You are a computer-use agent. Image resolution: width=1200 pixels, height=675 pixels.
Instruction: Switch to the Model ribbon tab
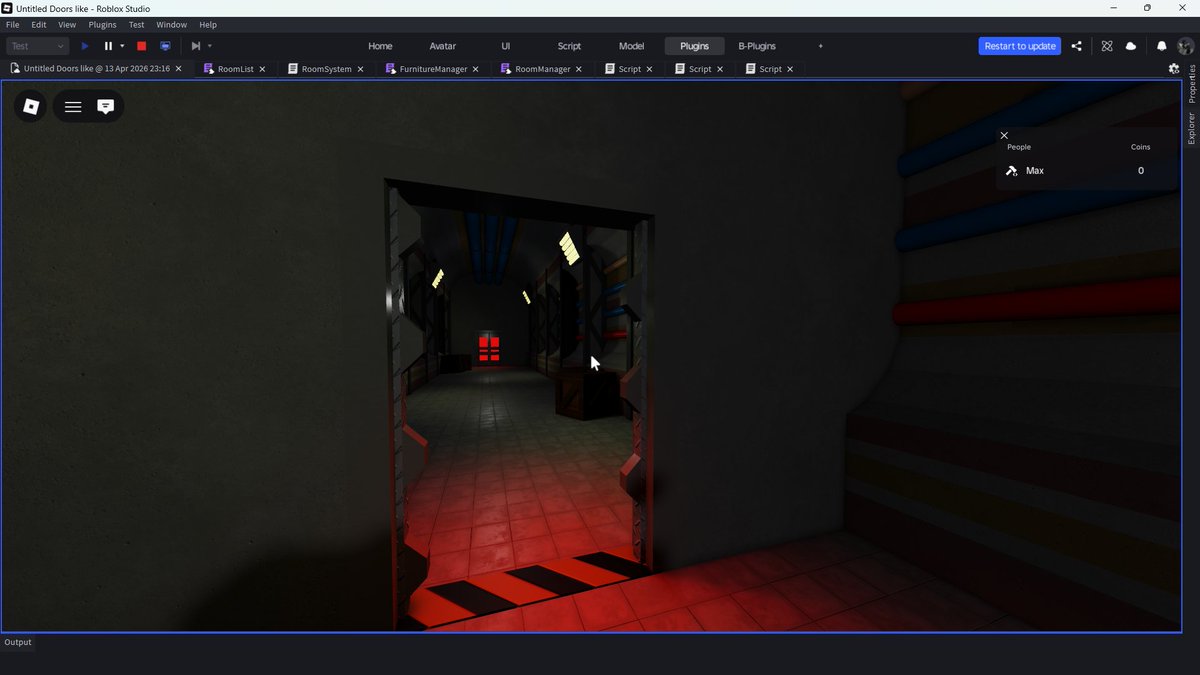point(631,46)
